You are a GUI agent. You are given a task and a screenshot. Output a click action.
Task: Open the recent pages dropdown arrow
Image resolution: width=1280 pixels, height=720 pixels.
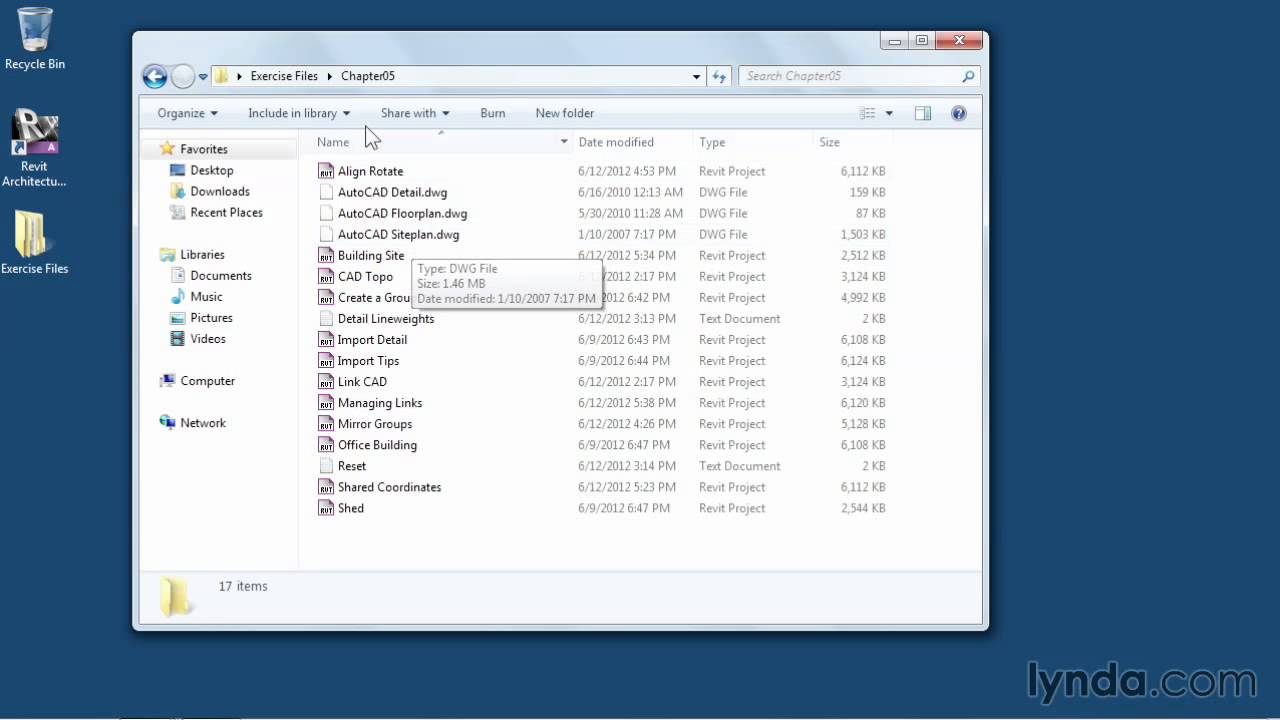(x=203, y=76)
